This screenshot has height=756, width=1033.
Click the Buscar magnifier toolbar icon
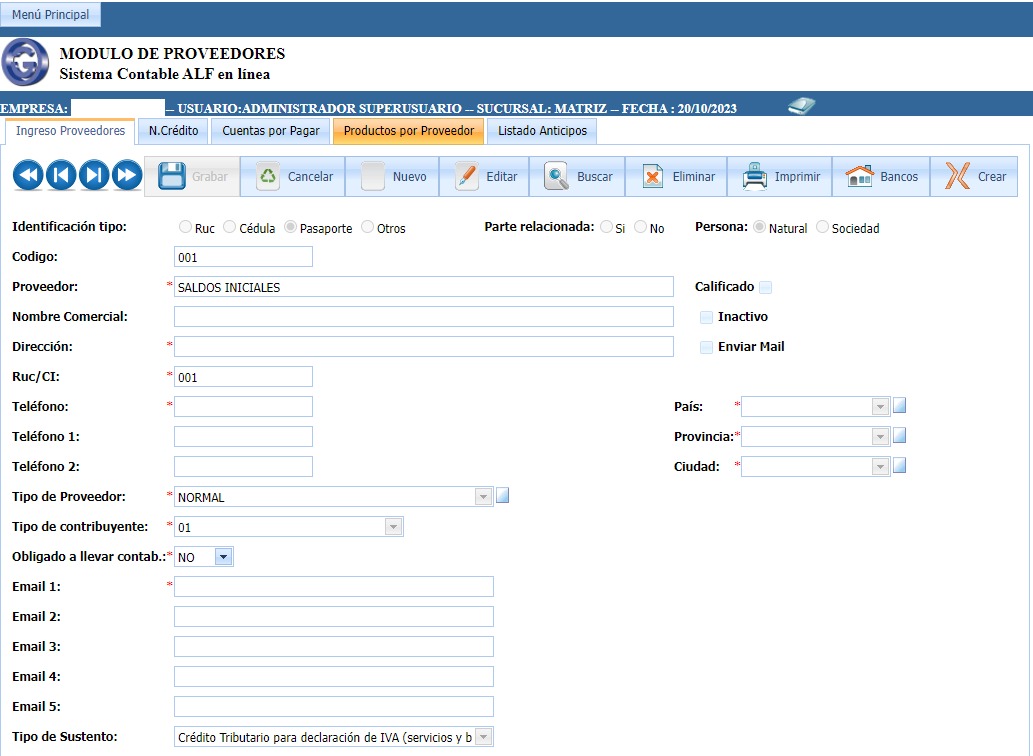point(557,177)
